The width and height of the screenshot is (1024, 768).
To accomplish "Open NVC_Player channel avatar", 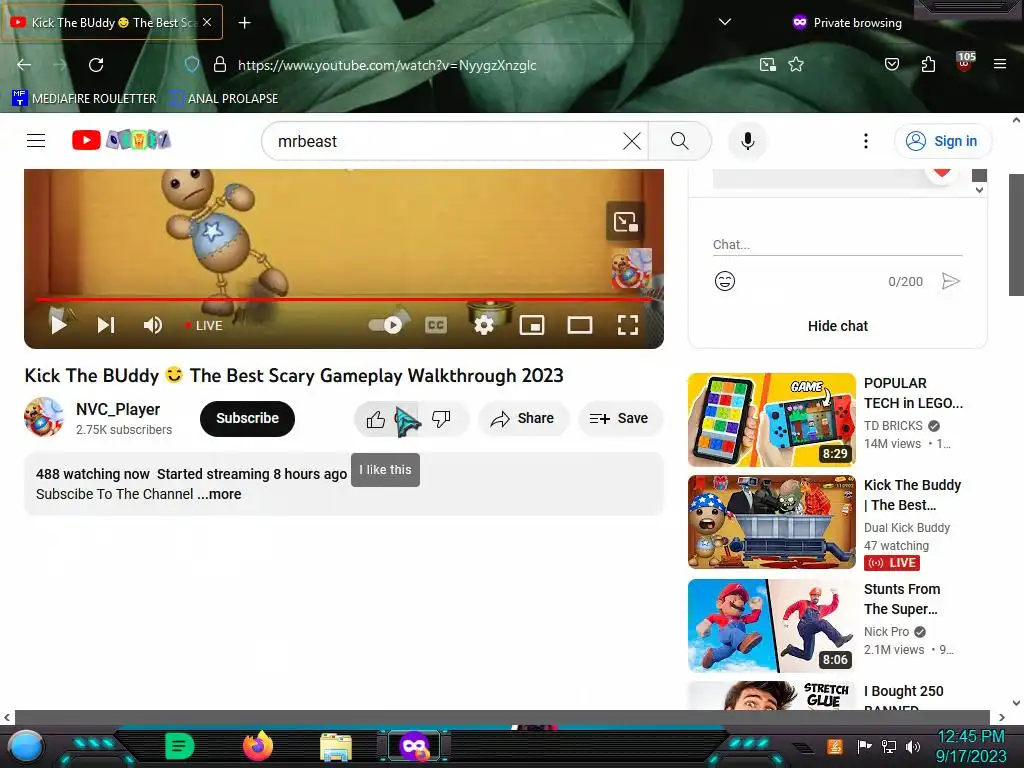I will coord(44,417).
